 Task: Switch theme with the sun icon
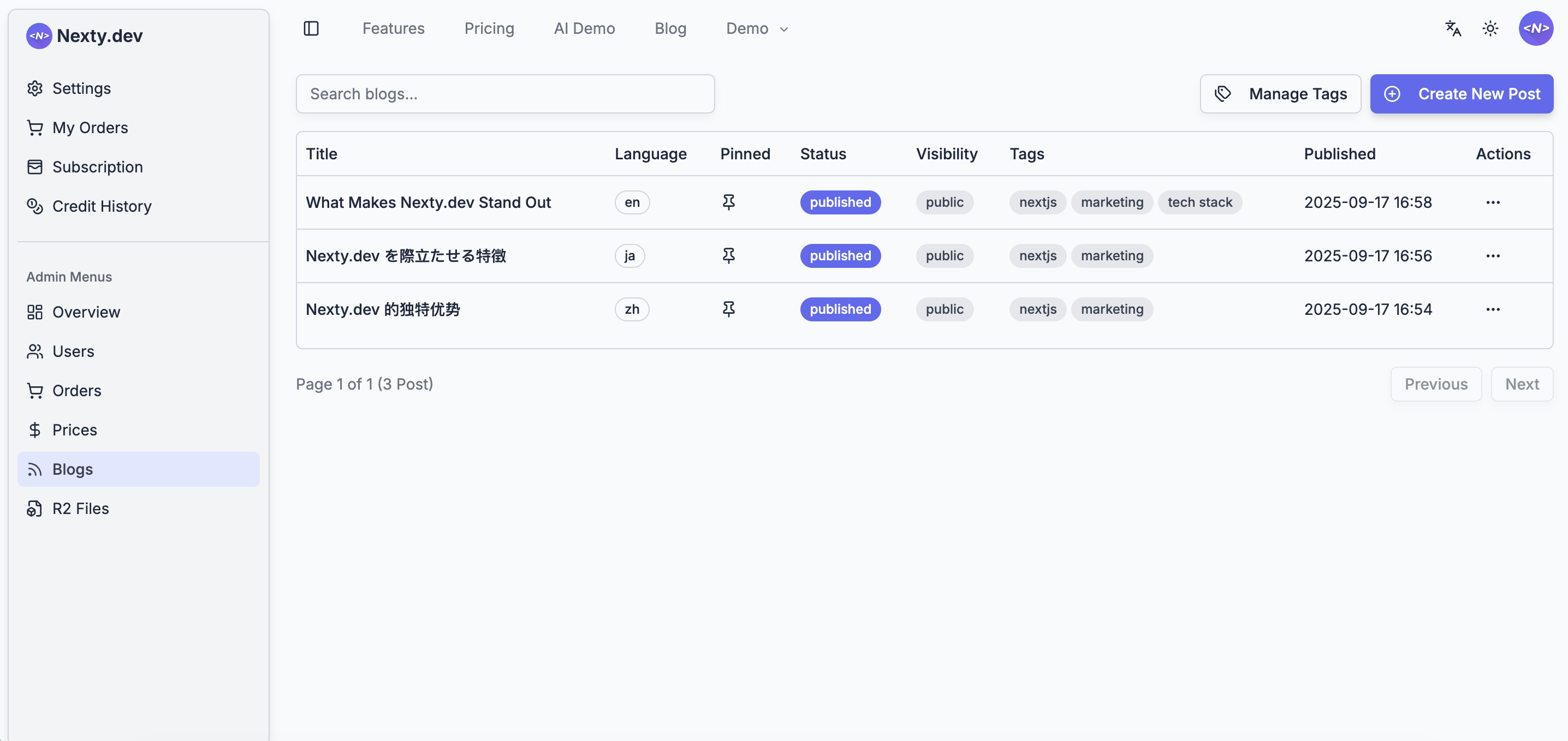1490,28
